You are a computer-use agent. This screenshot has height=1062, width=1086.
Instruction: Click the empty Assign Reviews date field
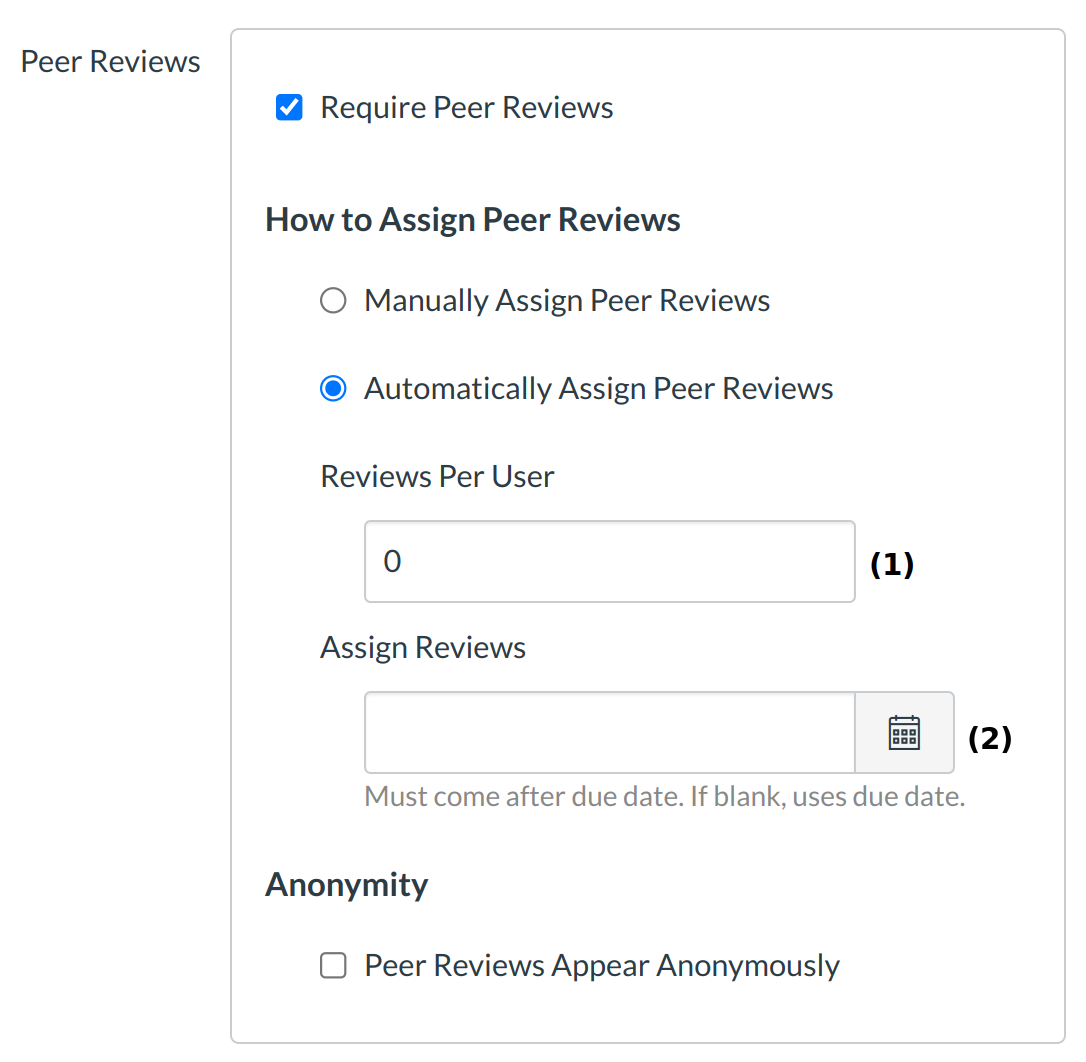point(609,733)
